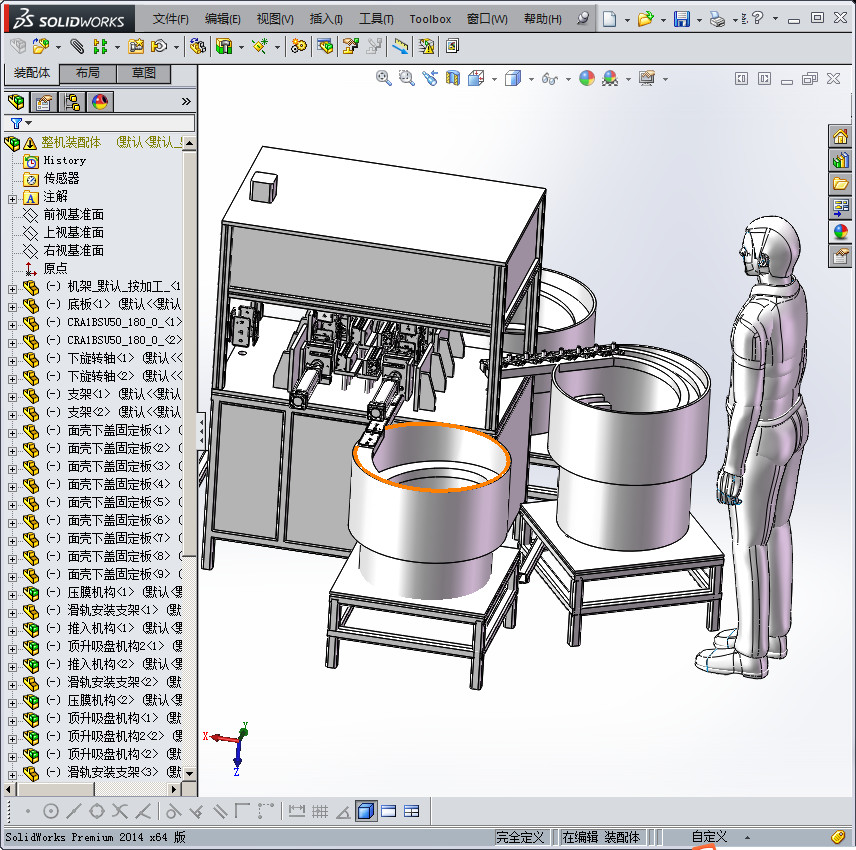Screen dimensions: 856x850
Task: Click the Section View icon
Action: [x=454, y=78]
